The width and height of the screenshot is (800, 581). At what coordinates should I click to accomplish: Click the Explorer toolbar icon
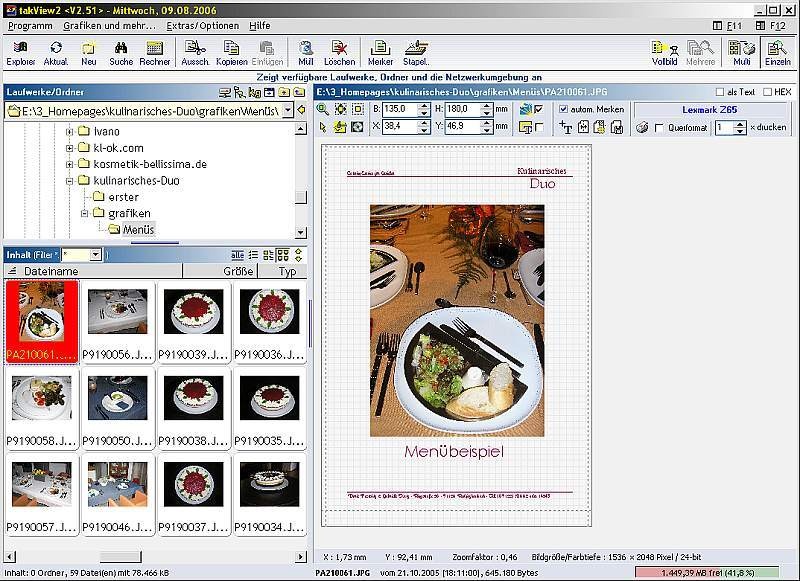(x=20, y=52)
